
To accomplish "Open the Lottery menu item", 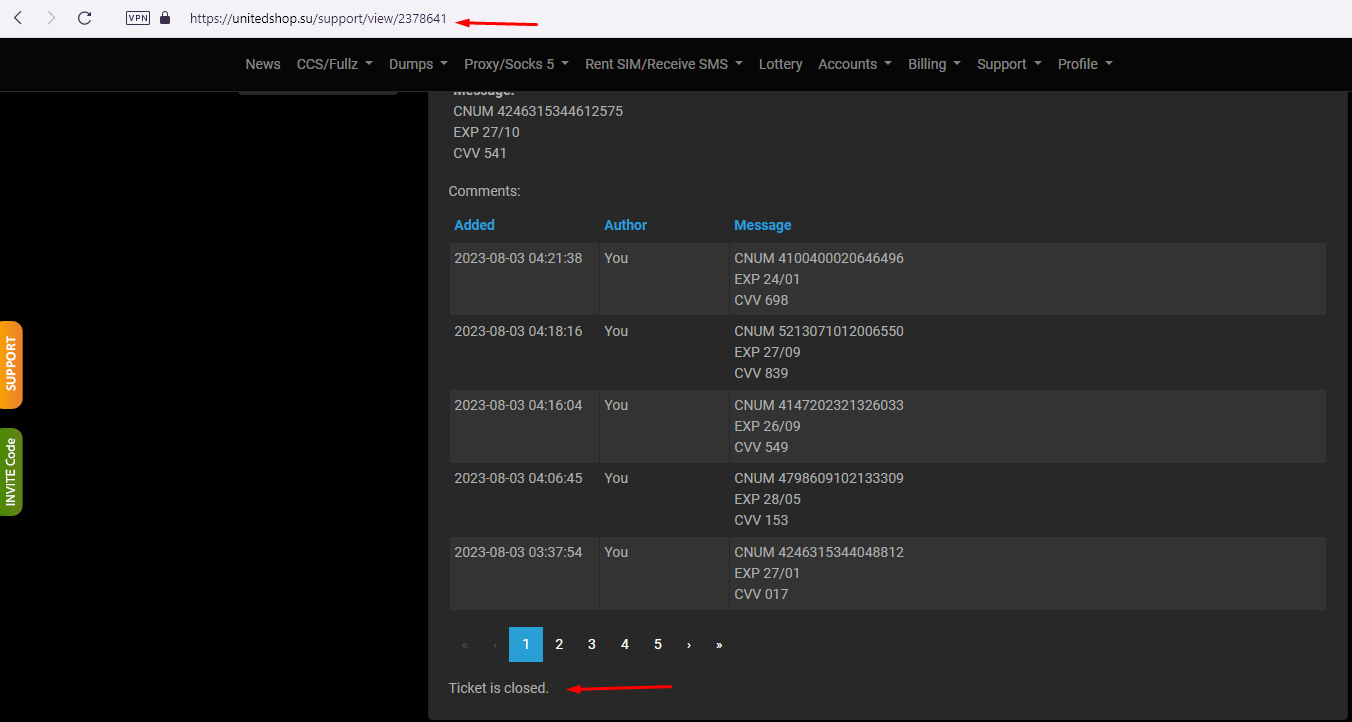I will (780, 64).
